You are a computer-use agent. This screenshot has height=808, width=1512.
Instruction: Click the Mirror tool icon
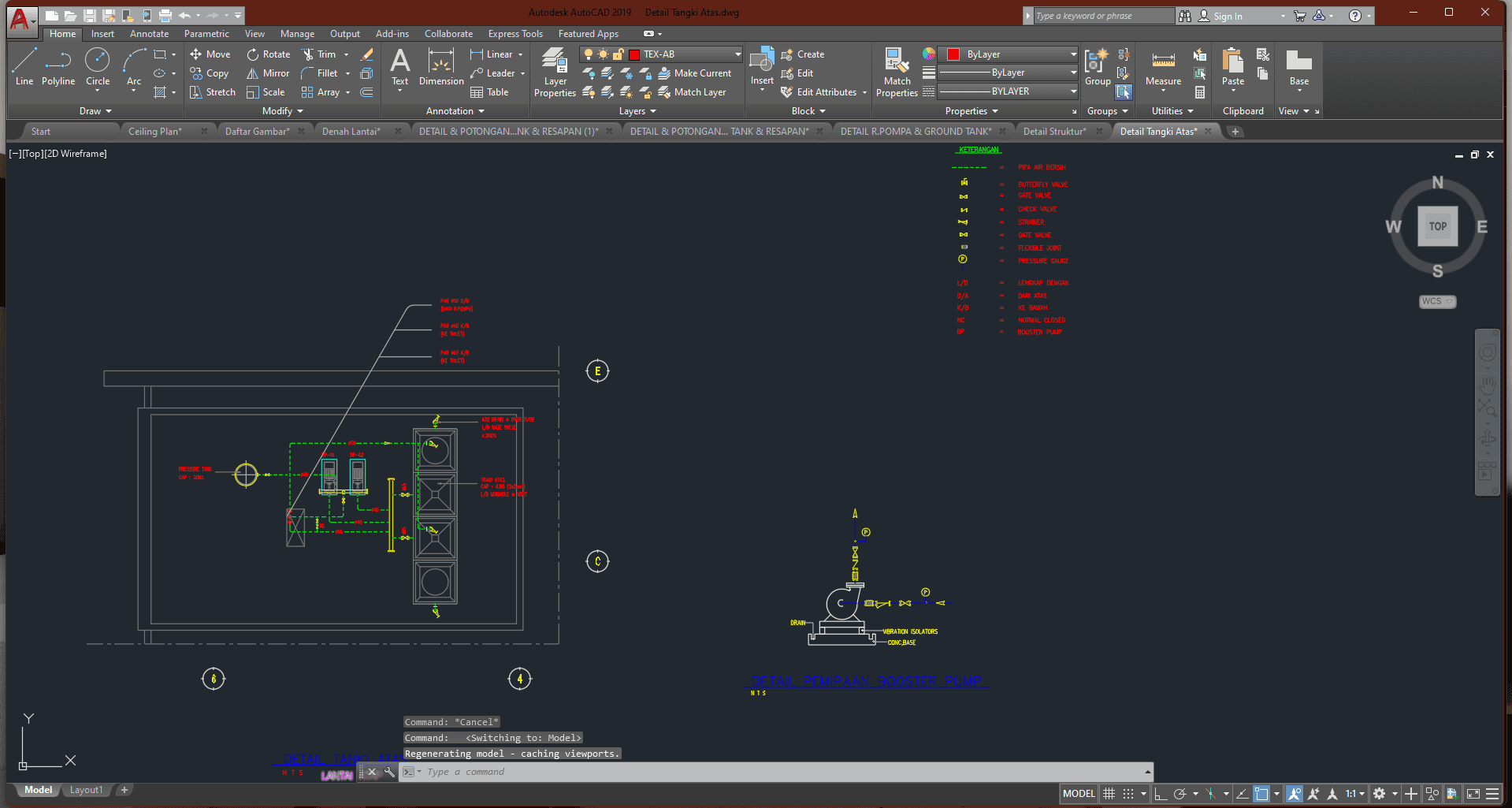[x=253, y=73]
